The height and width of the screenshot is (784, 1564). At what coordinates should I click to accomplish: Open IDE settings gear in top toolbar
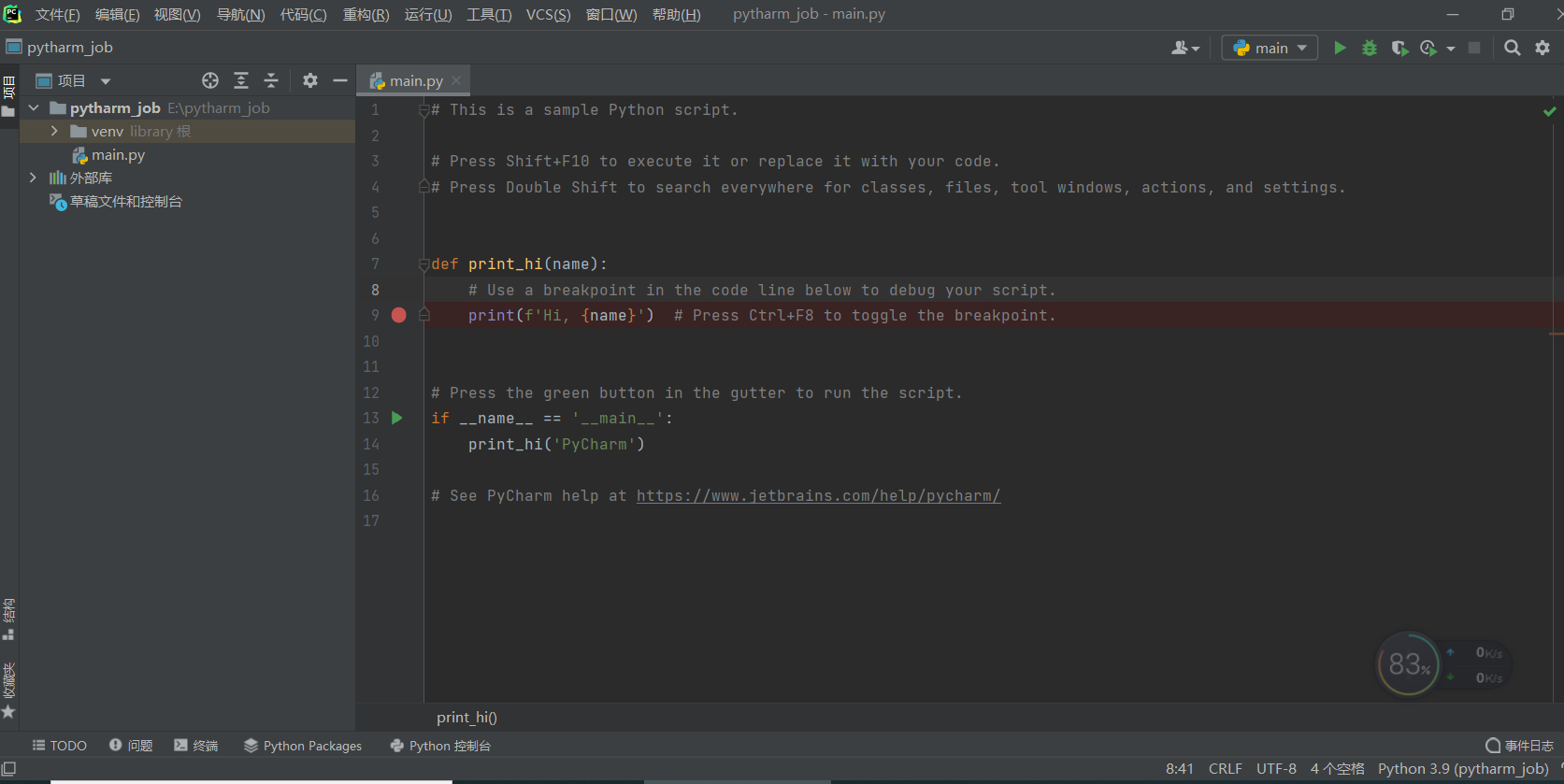coord(1542,48)
